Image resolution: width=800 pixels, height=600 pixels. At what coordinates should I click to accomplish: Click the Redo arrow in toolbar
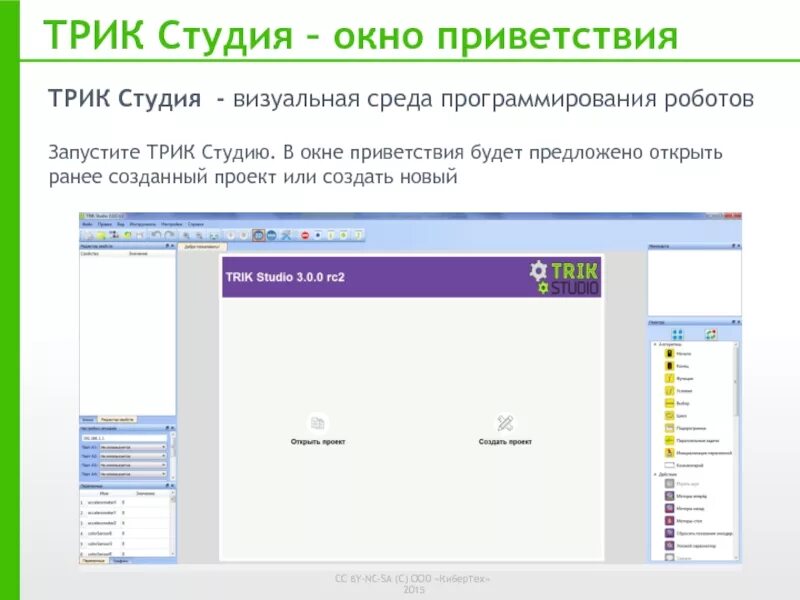pos(169,235)
